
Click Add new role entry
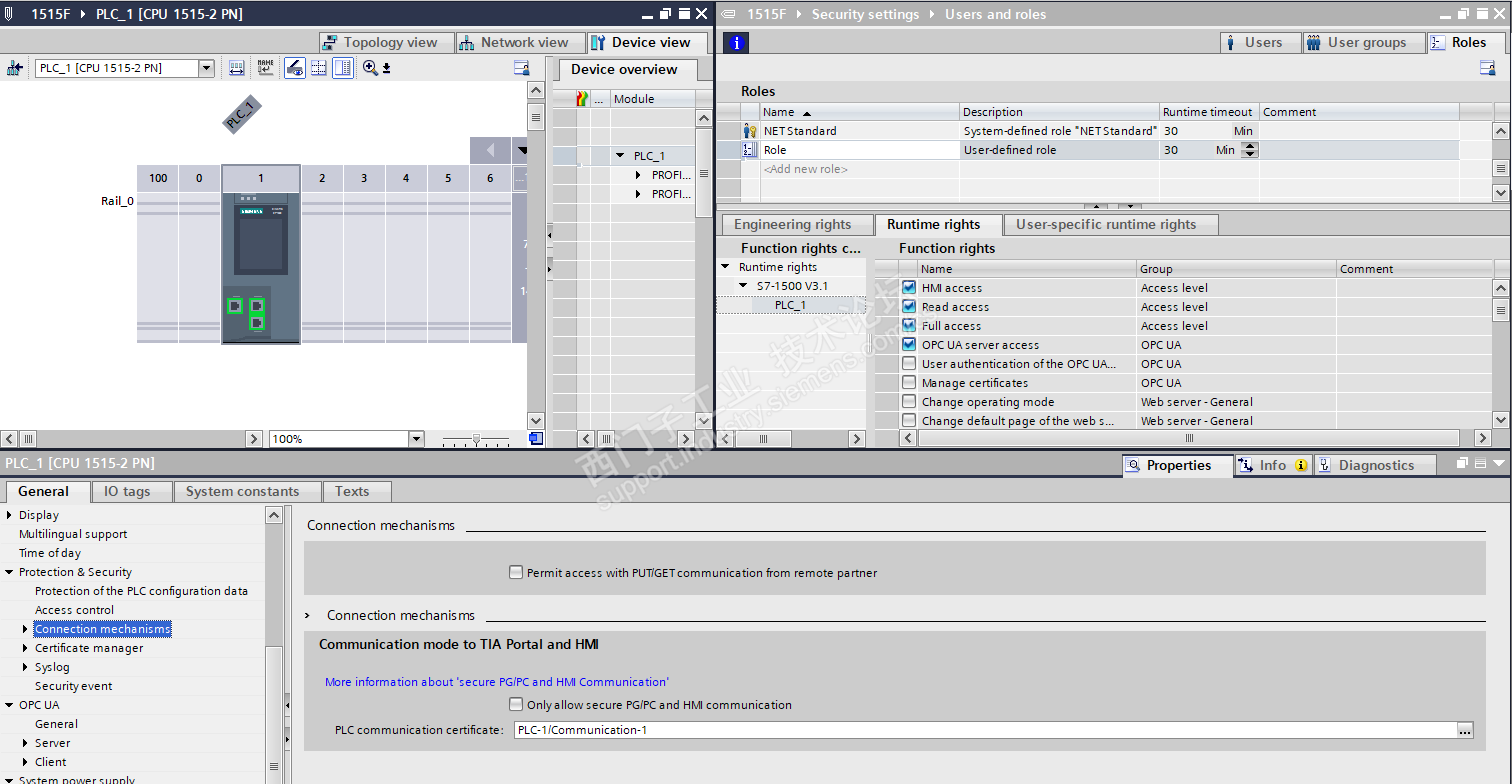(x=806, y=169)
